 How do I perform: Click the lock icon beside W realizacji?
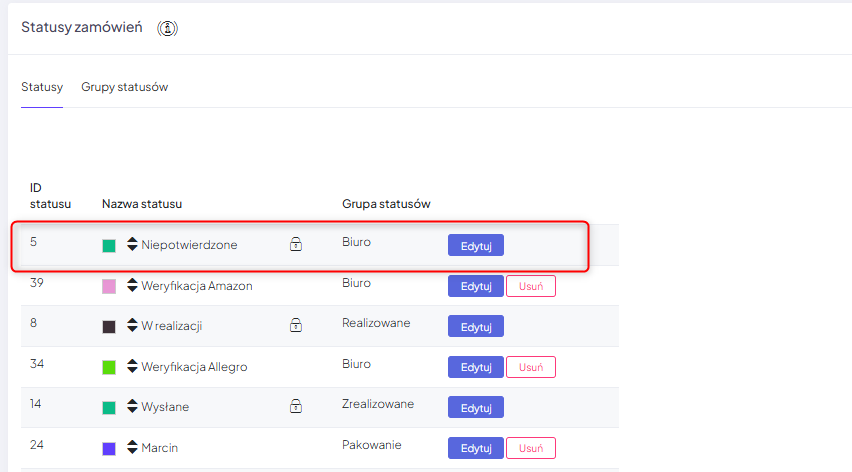296,325
